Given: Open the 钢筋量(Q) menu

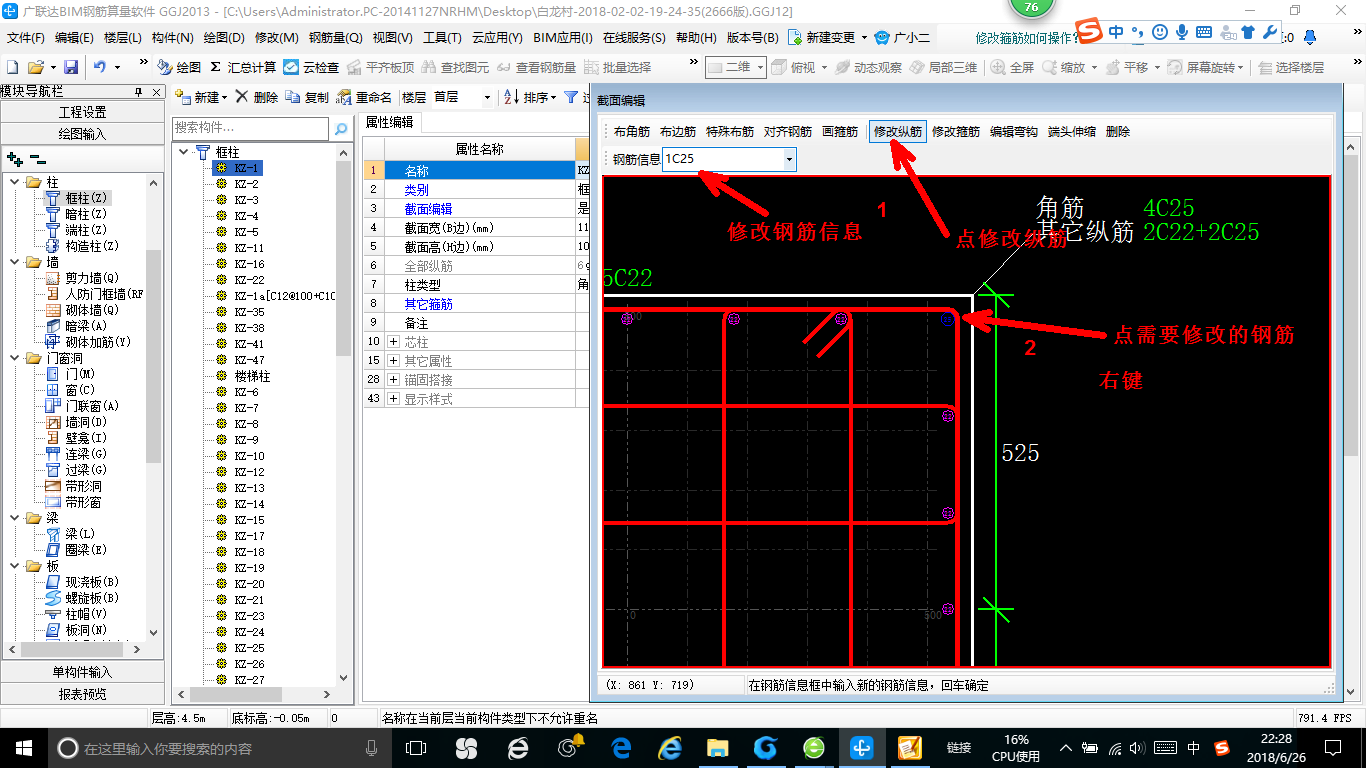Looking at the screenshot, I should pos(335,38).
